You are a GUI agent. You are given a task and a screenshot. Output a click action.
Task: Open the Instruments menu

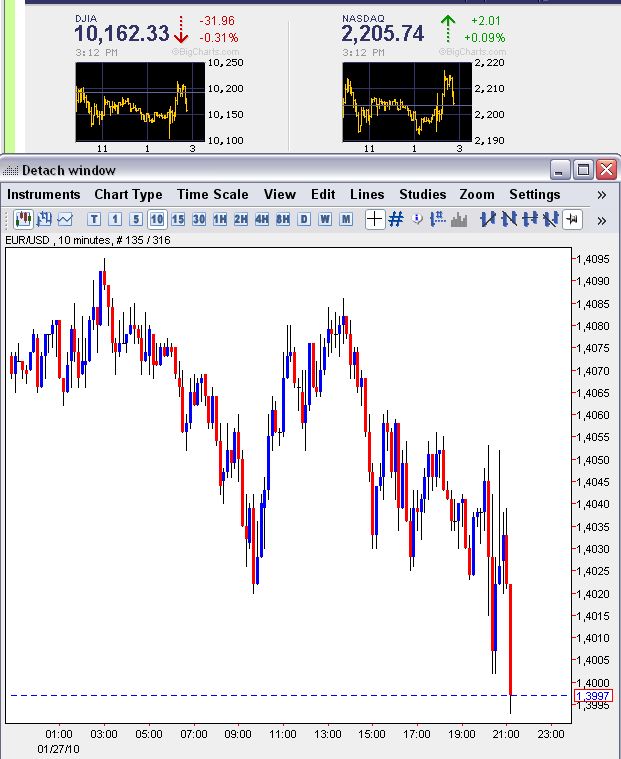(x=44, y=195)
